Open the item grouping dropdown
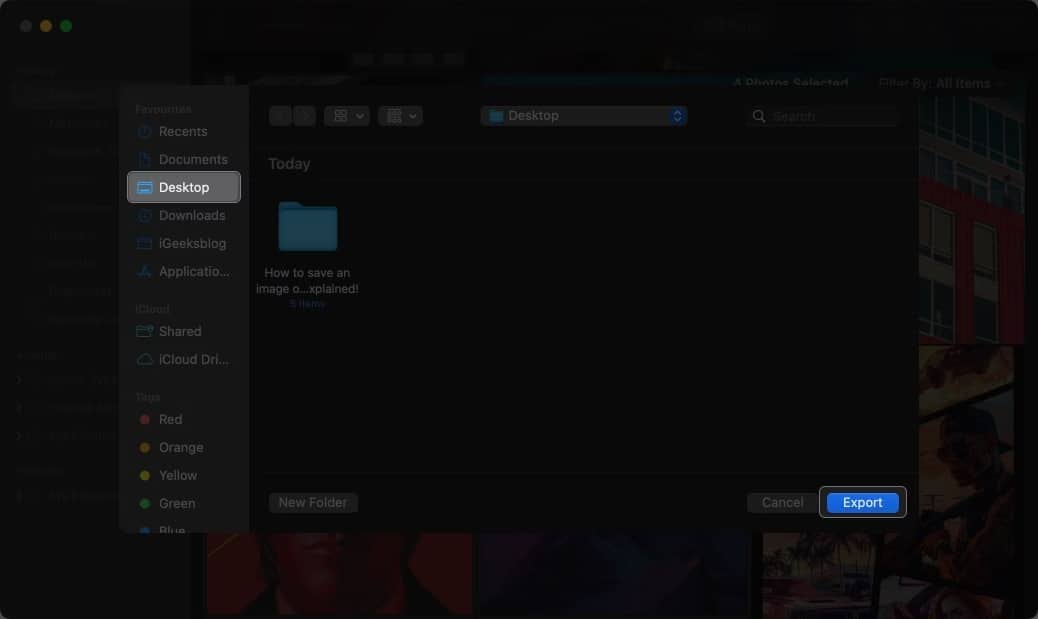 (401, 116)
